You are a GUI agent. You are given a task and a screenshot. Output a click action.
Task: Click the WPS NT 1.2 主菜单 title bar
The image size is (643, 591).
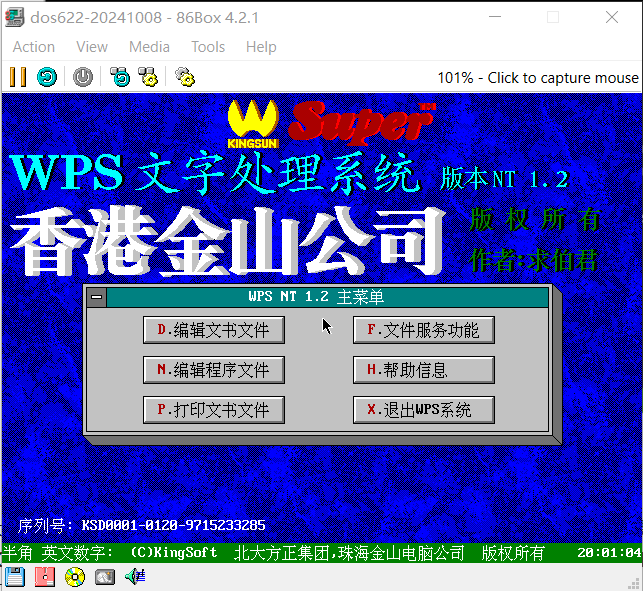pyautogui.click(x=327, y=297)
